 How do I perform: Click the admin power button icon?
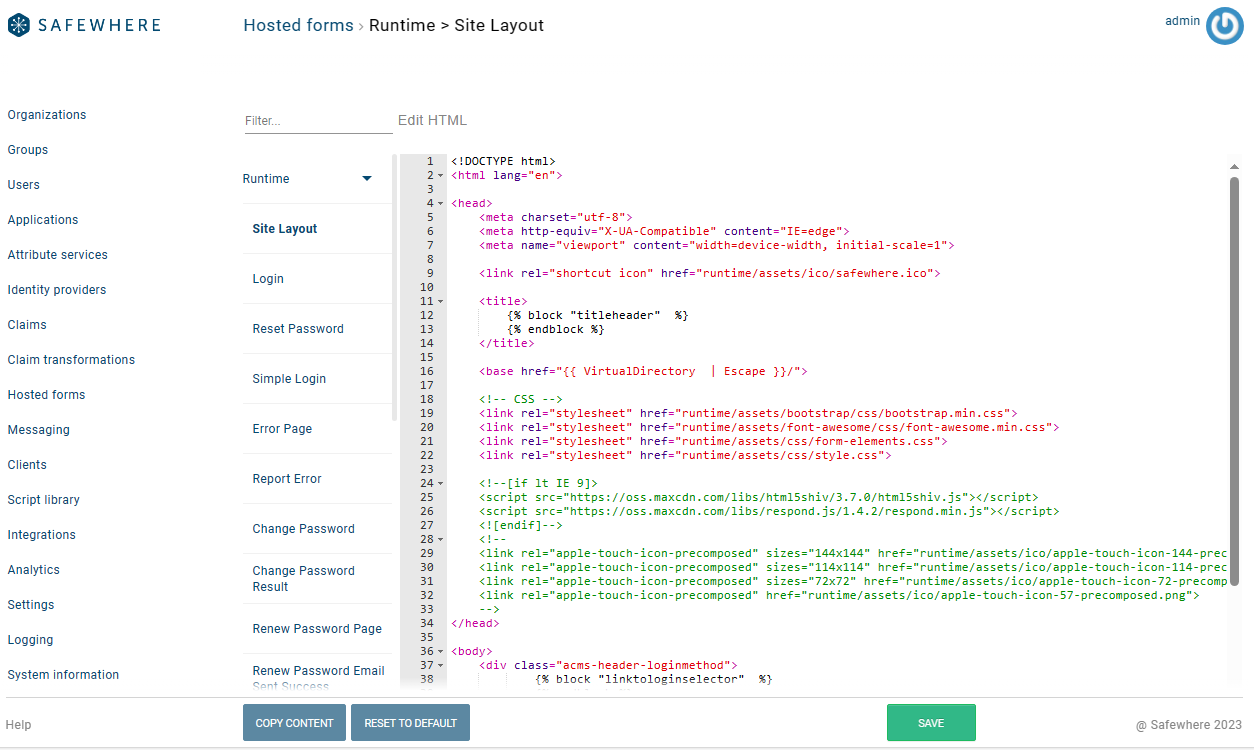[1224, 26]
